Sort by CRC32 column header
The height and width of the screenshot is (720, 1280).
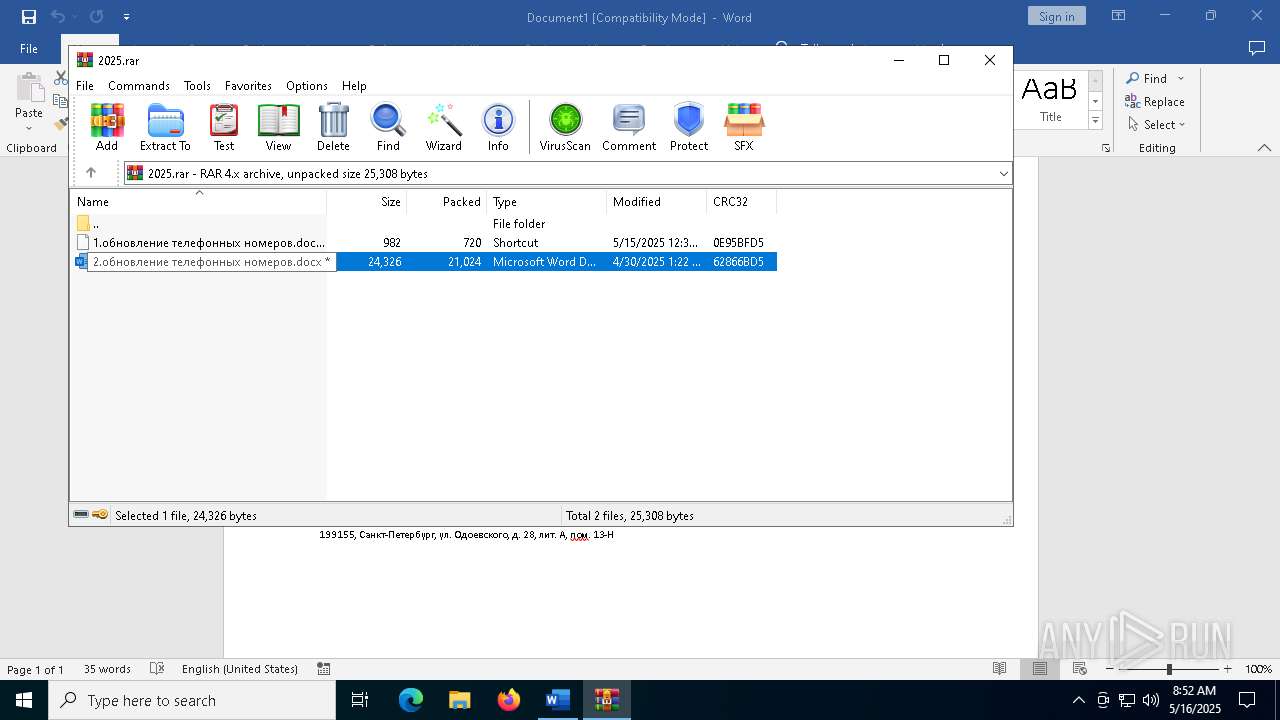(x=741, y=201)
